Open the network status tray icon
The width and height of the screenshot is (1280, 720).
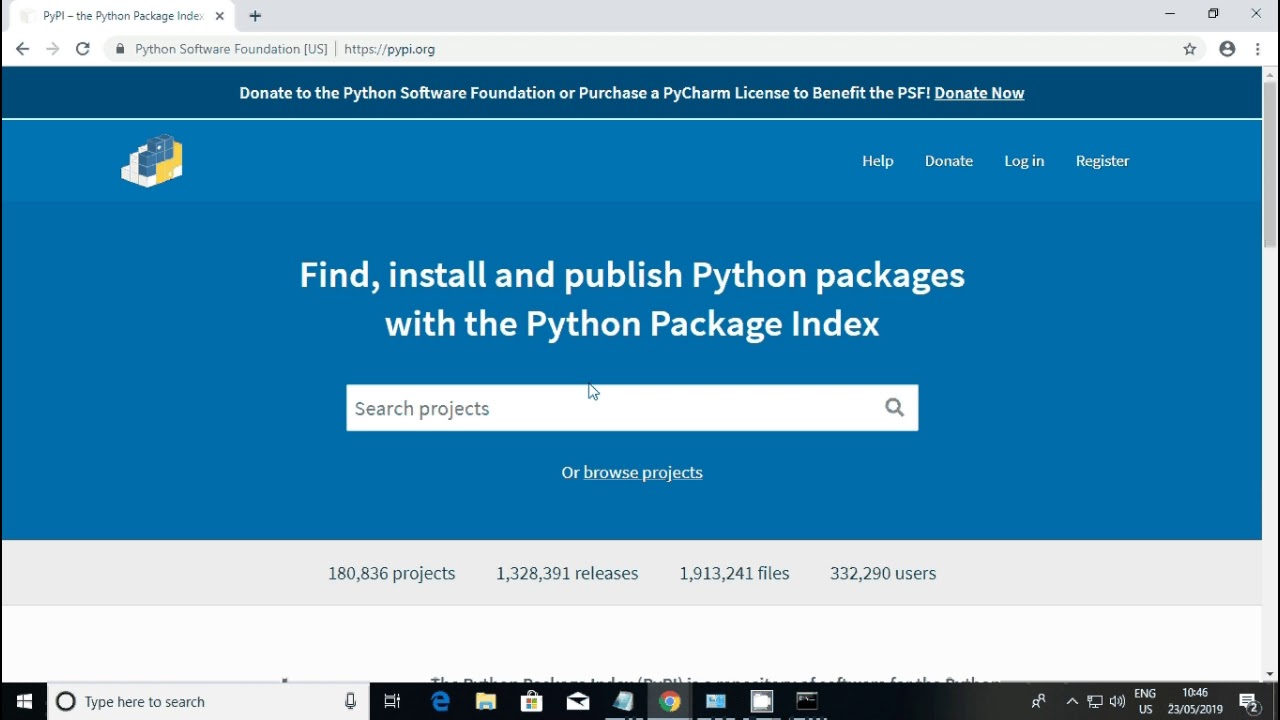pos(1095,701)
